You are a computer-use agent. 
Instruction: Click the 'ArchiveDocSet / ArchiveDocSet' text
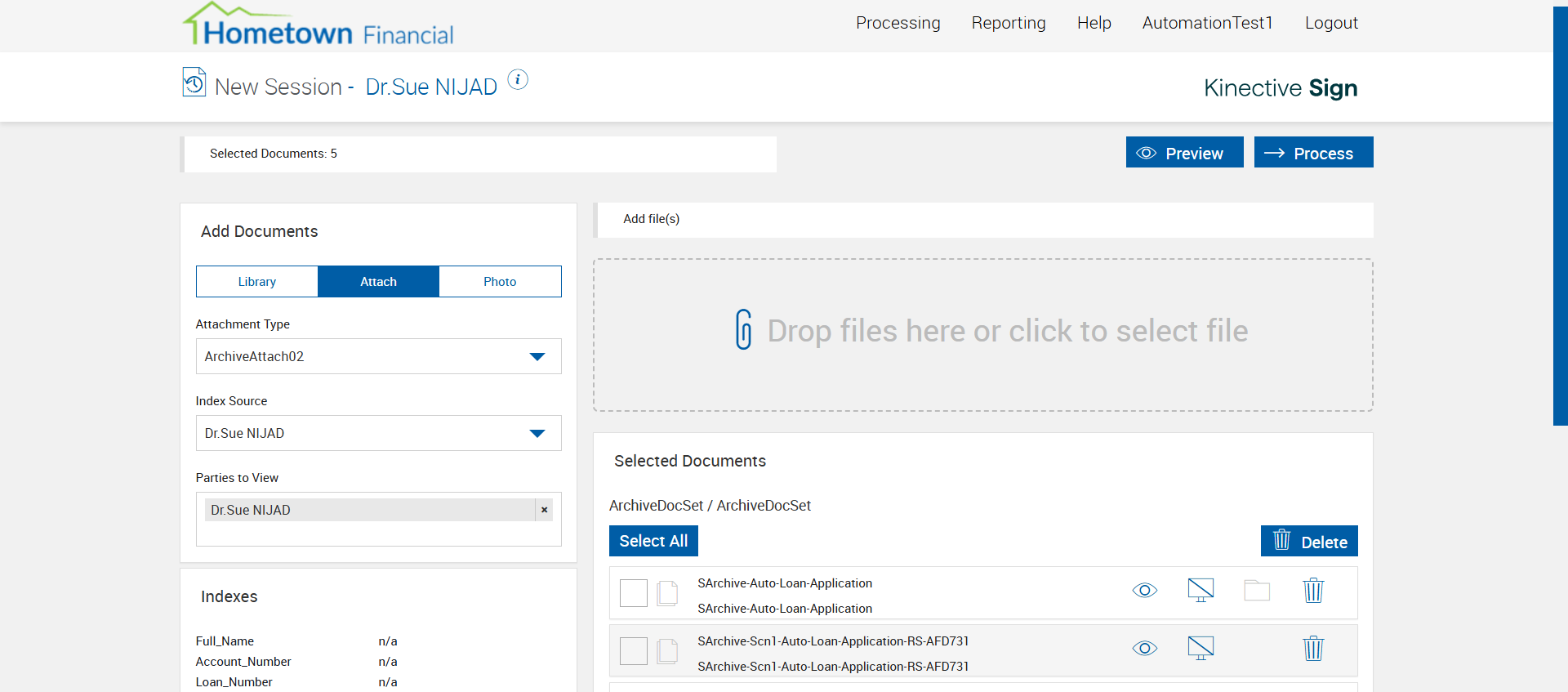pos(710,506)
